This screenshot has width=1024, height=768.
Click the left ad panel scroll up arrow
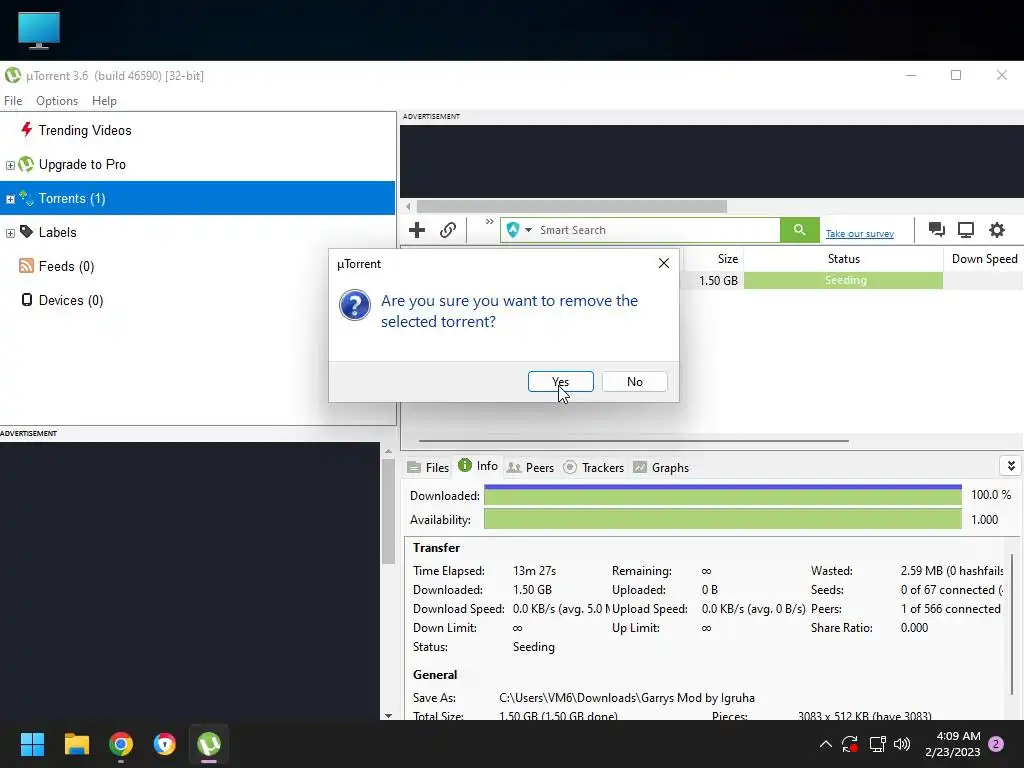coord(388,451)
